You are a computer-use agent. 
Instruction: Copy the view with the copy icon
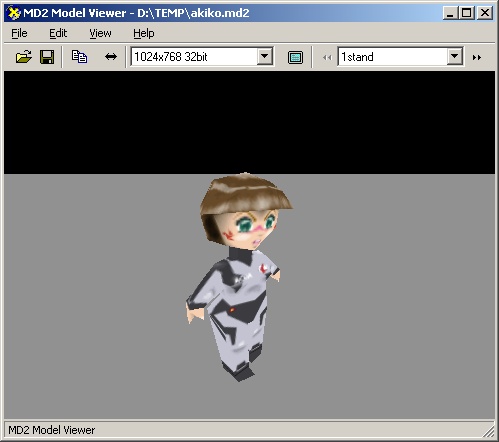(79, 57)
